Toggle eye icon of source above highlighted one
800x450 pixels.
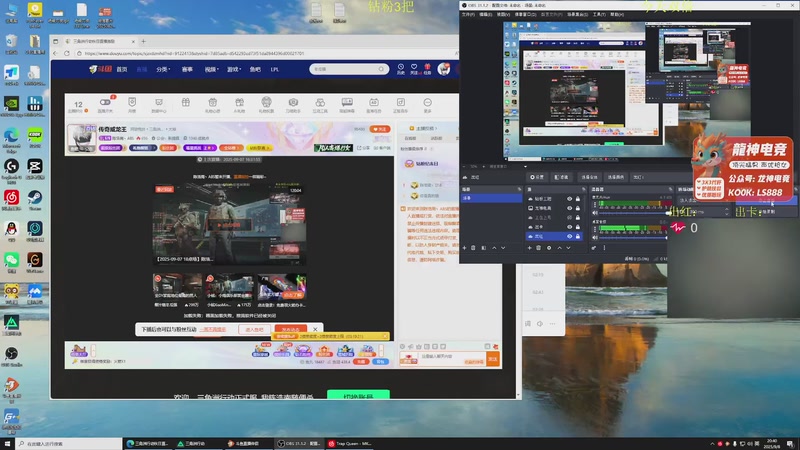pos(569,227)
